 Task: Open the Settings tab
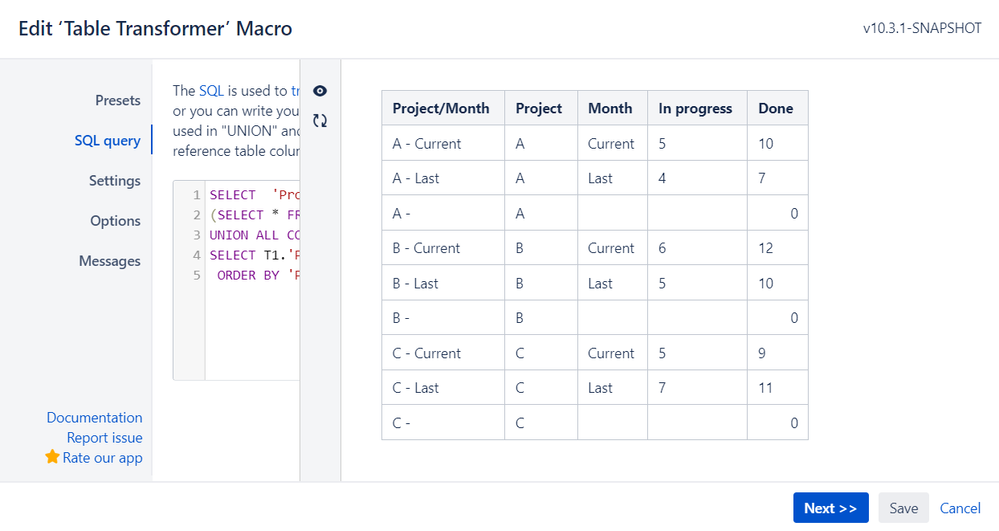pyautogui.click(x=114, y=181)
